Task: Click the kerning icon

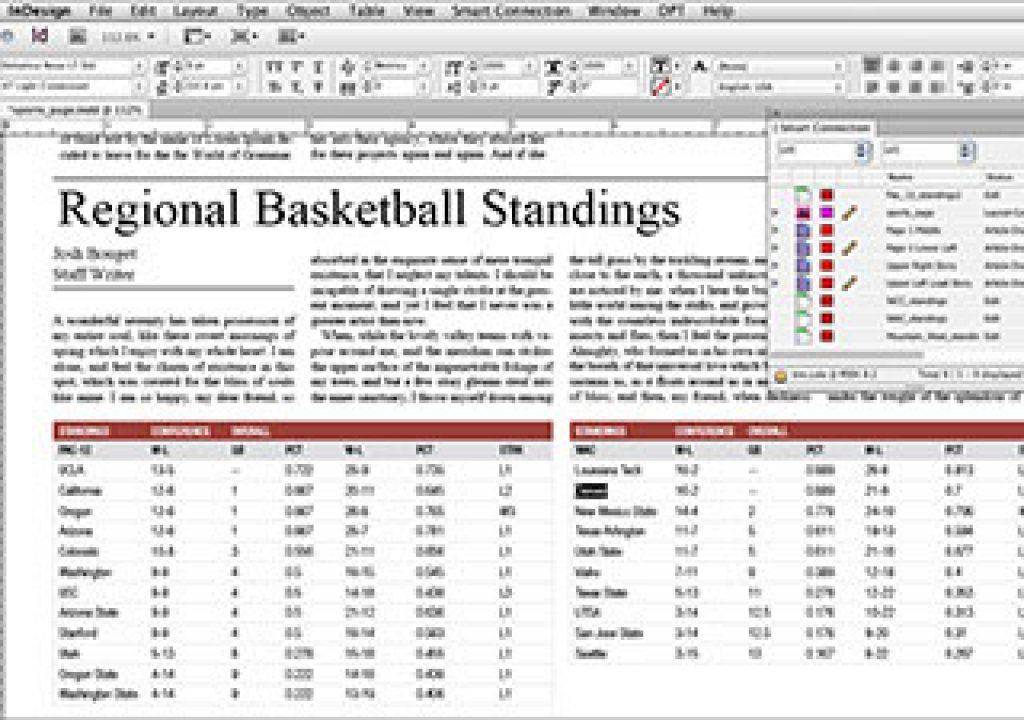Action: coord(349,67)
